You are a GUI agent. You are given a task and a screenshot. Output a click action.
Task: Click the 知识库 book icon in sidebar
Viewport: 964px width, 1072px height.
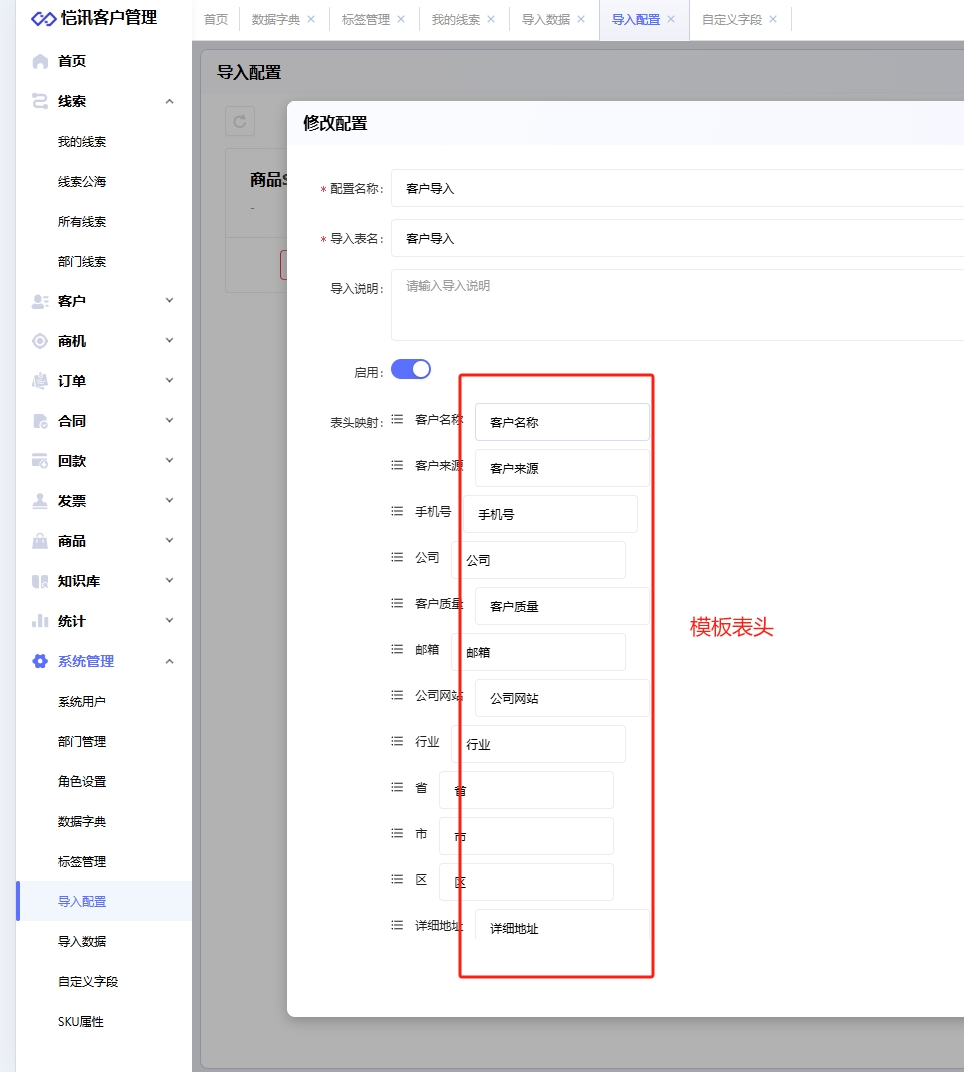point(40,581)
